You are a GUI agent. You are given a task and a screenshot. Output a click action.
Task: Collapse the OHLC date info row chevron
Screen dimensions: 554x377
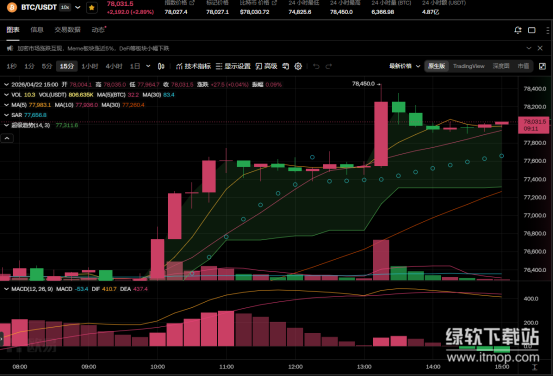[6, 84]
